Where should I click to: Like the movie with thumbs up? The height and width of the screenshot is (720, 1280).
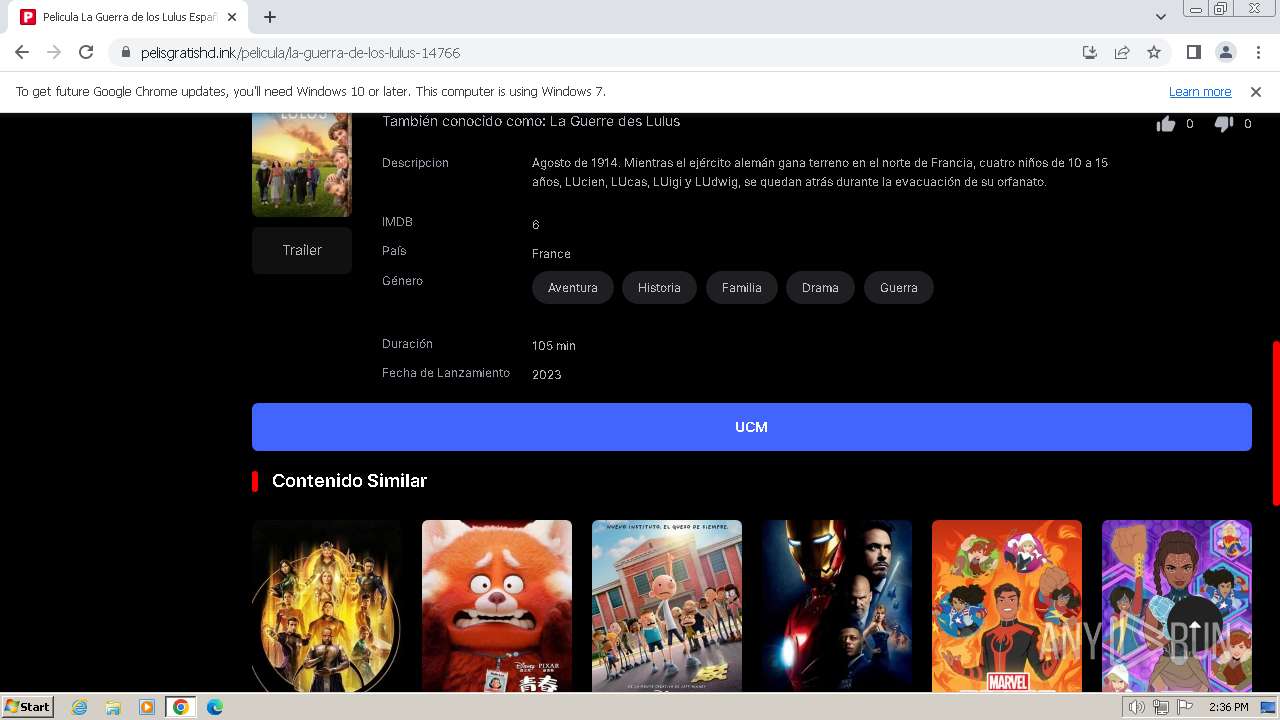[x=1165, y=124]
